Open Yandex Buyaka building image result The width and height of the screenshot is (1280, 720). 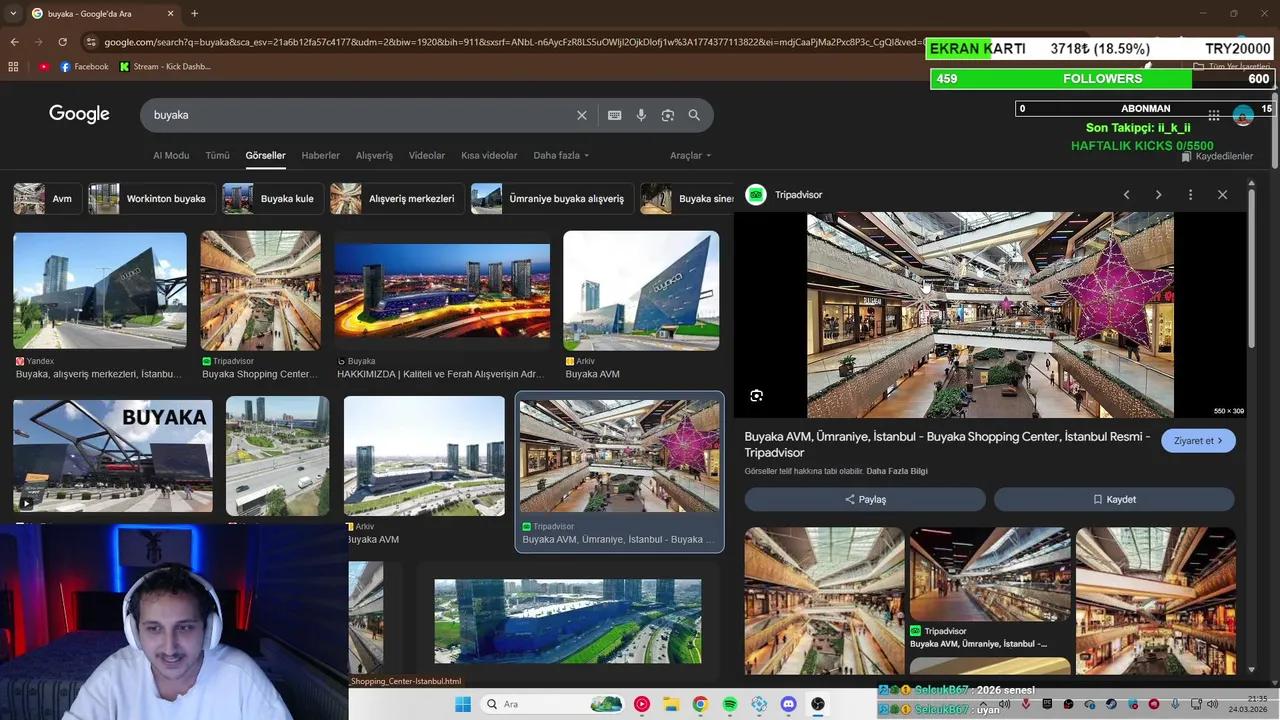[x=100, y=291]
